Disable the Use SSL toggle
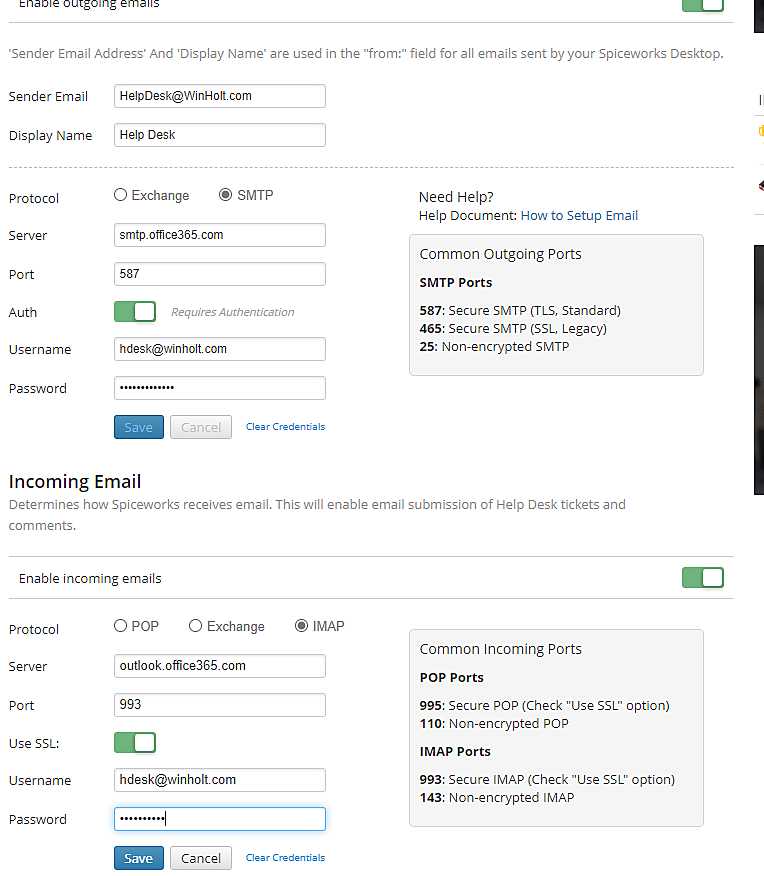The height and width of the screenshot is (876, 764). [134, 743]
